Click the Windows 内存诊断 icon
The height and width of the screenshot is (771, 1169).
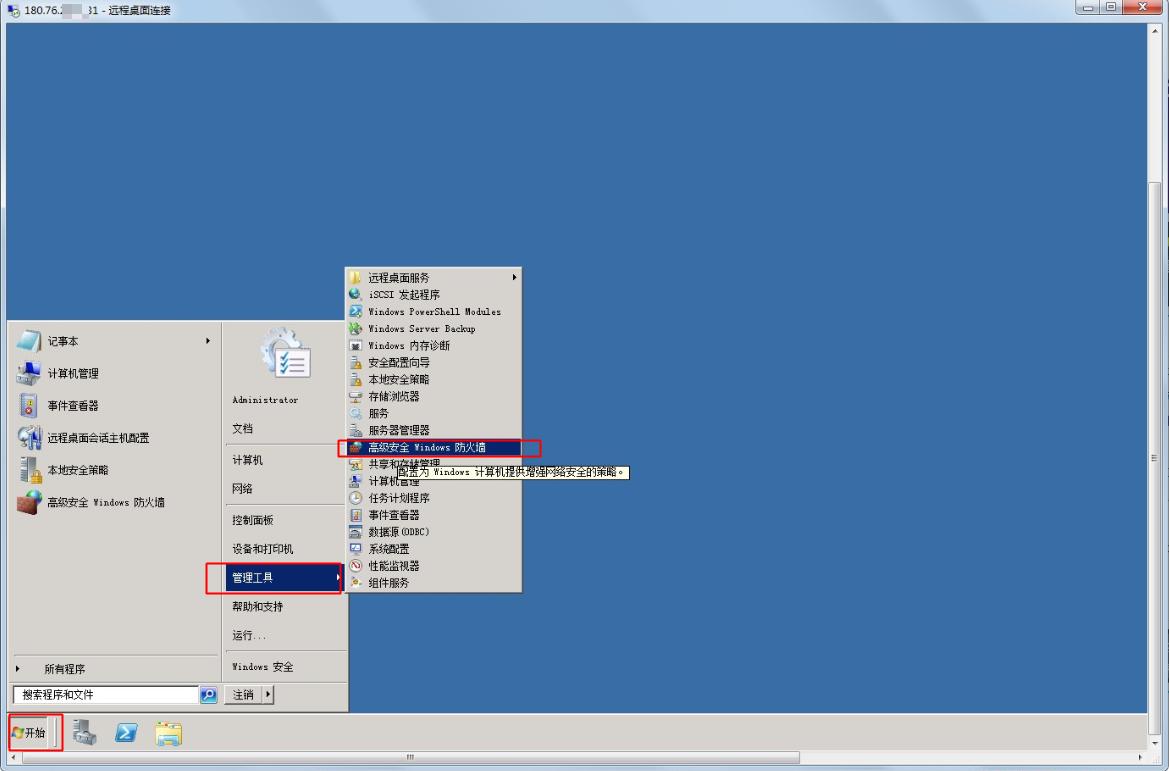[x=356, y=345]
